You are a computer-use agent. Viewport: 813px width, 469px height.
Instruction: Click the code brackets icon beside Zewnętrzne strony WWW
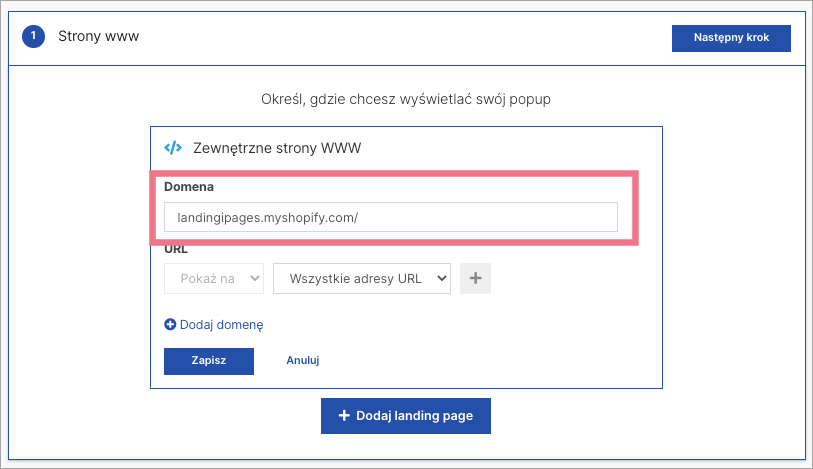(x=173, y=147)
